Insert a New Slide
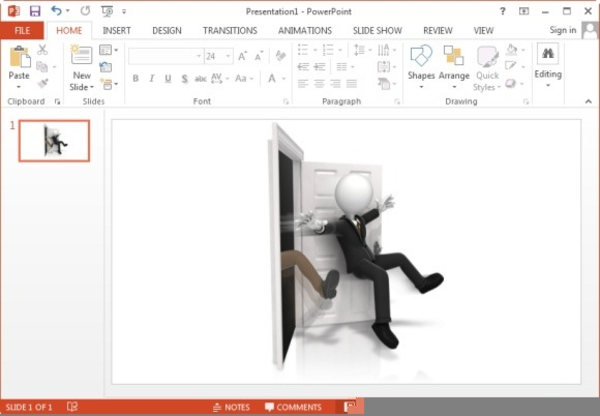Viewport: 600px width, 416px height. [81, 63]
